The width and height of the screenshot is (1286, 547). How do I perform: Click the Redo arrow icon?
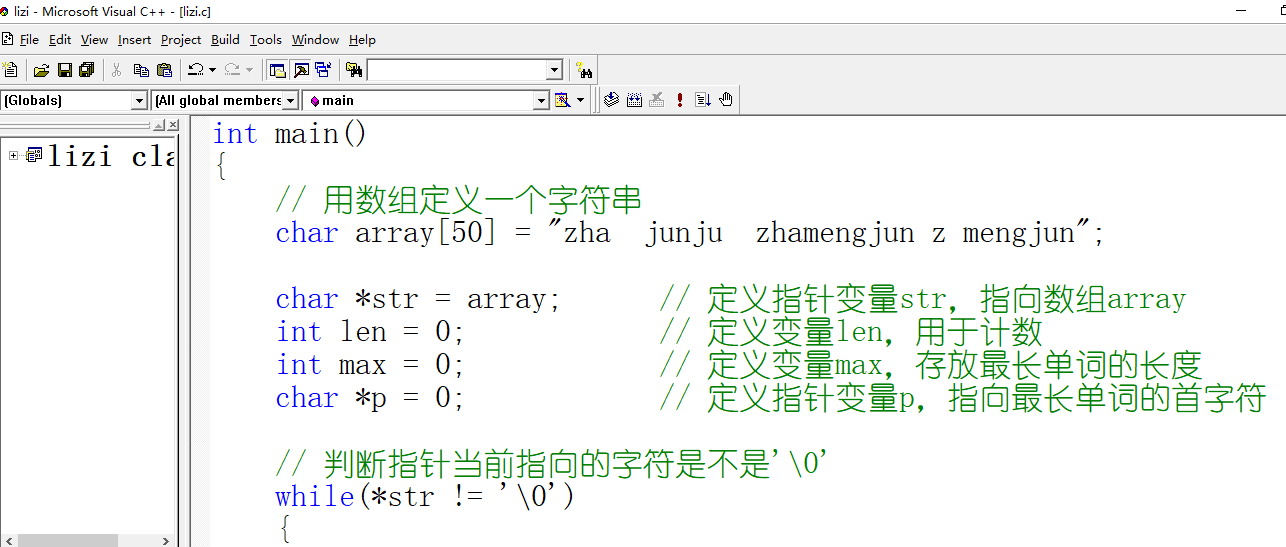pos(233,70)
